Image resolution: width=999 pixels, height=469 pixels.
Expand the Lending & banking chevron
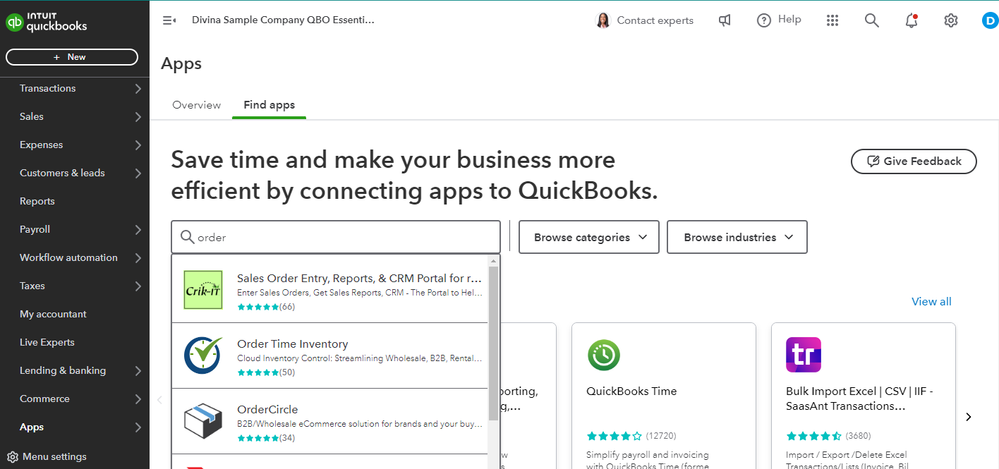(x=138, y=370)
